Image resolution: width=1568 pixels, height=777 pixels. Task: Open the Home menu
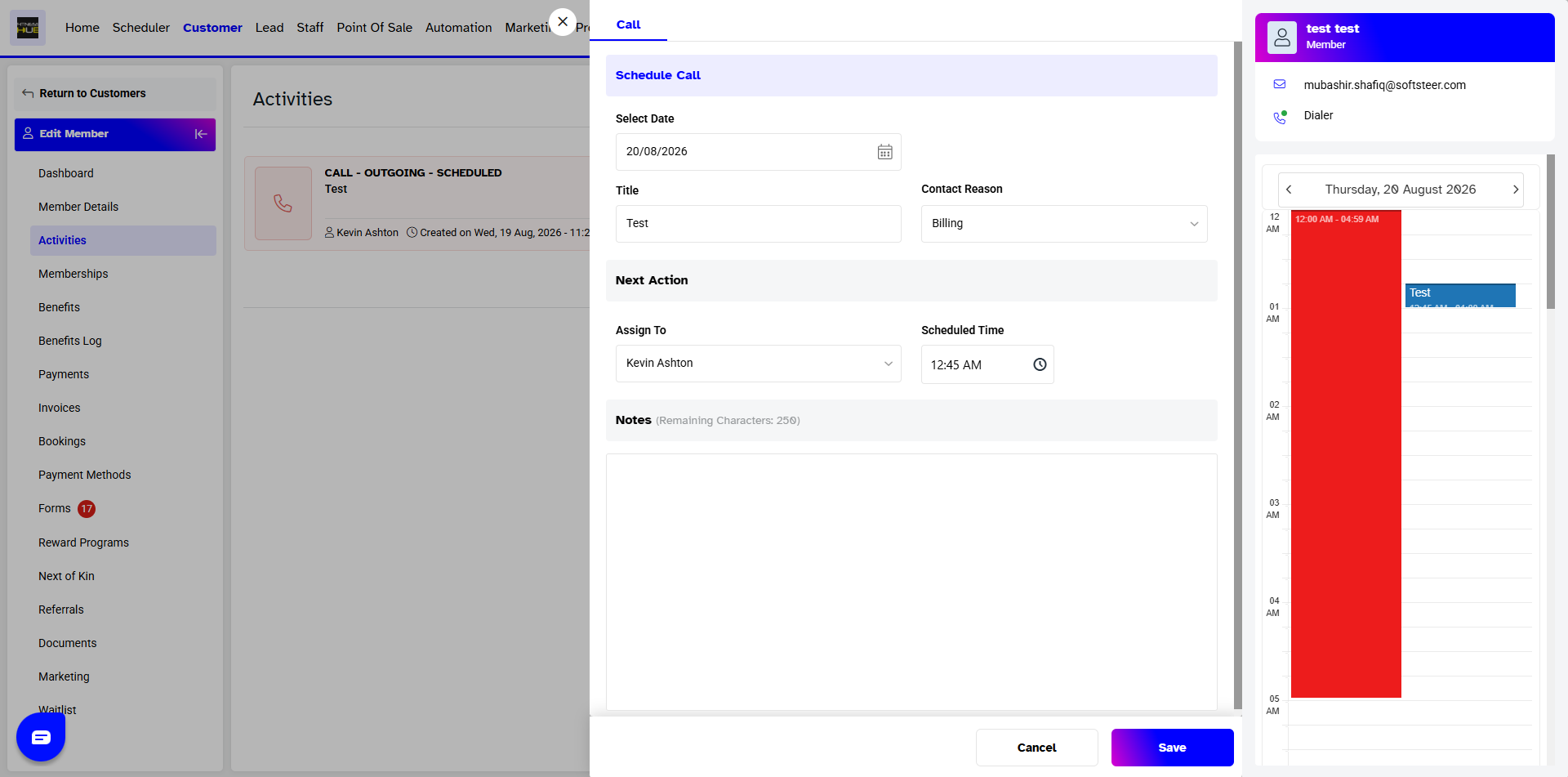click(x=82, y=28)
